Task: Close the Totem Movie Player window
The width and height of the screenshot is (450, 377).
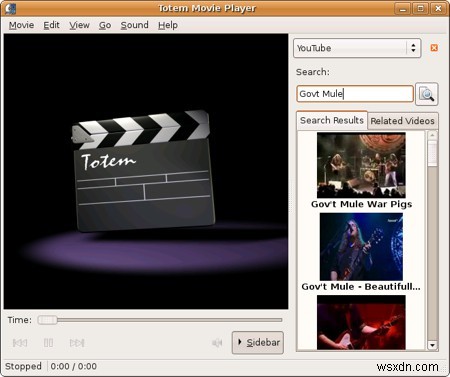Action: click(438, 8)
